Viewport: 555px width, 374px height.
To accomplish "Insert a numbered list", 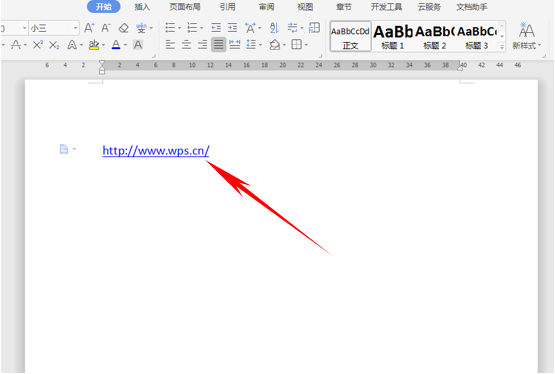I will click(x=192, y=28).
